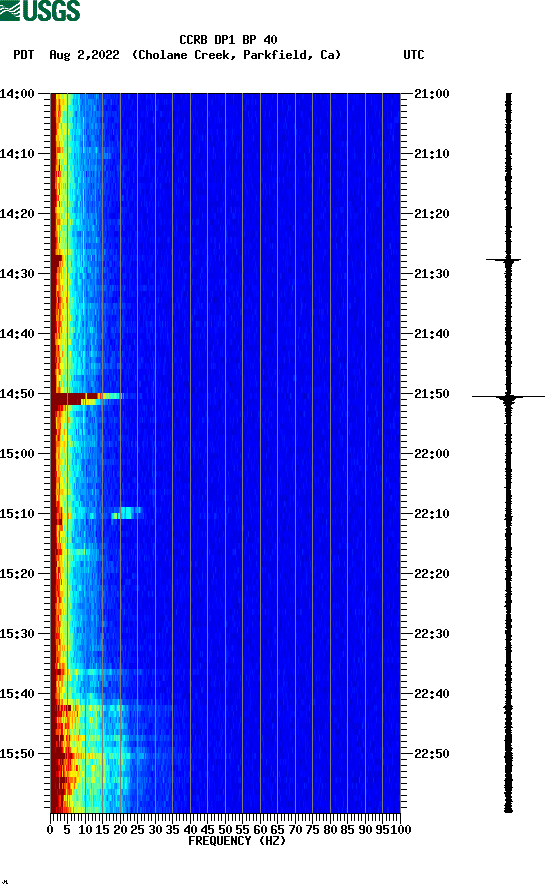Click the 14:00 PDT time label
Viewport: 552px width, 893px height.
[17, 93]
